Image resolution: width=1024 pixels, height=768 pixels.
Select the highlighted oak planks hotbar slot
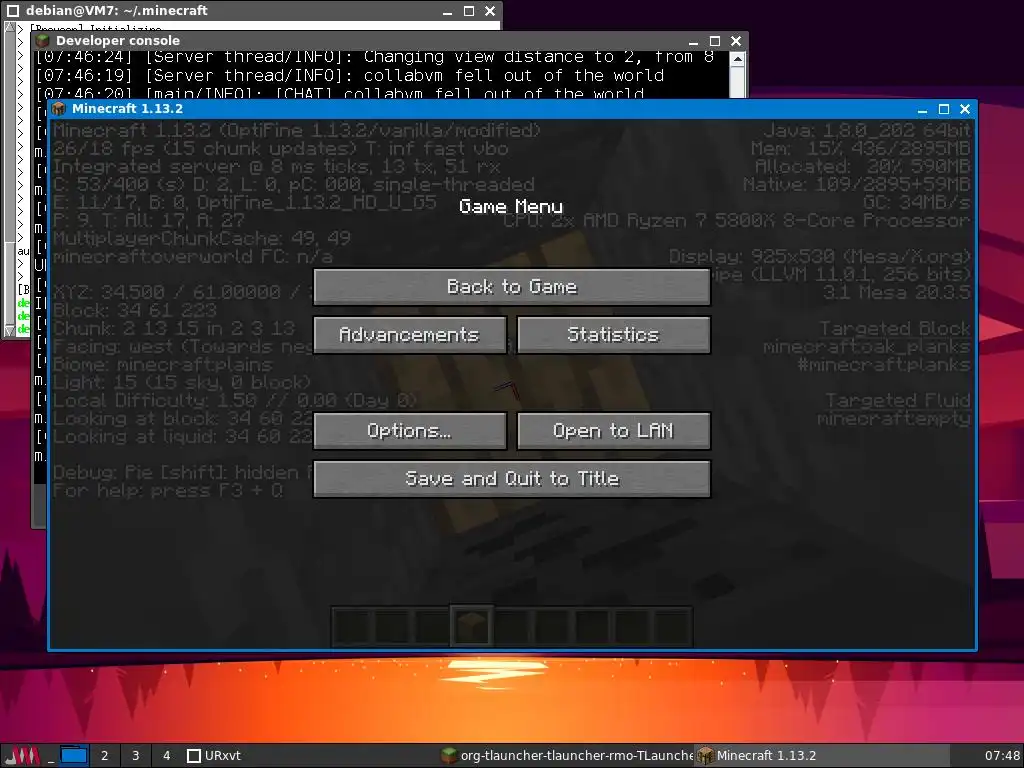tap(472, 626)
